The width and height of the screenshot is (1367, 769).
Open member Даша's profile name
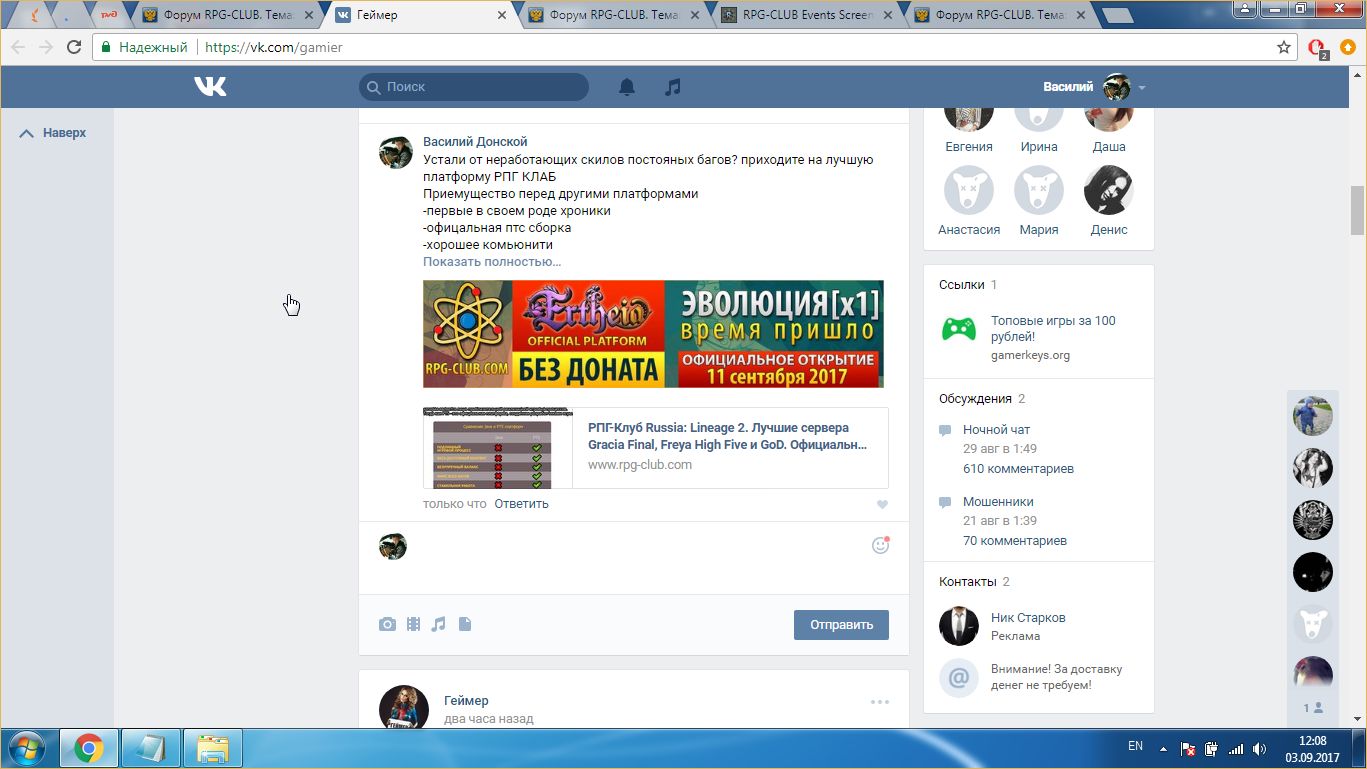point(1109,147)
